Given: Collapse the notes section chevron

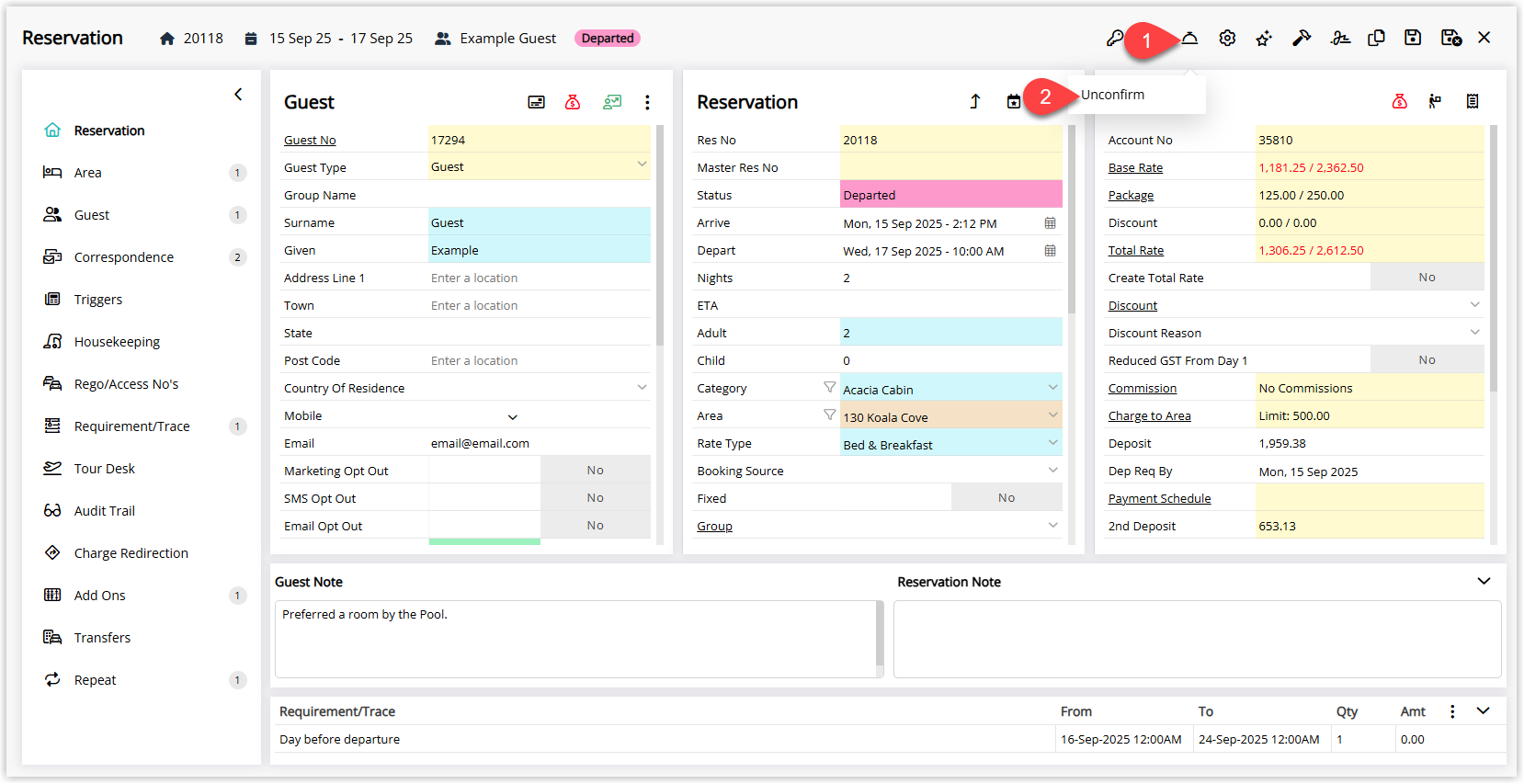Looking at the screenshot, I should click(1484, 581).
